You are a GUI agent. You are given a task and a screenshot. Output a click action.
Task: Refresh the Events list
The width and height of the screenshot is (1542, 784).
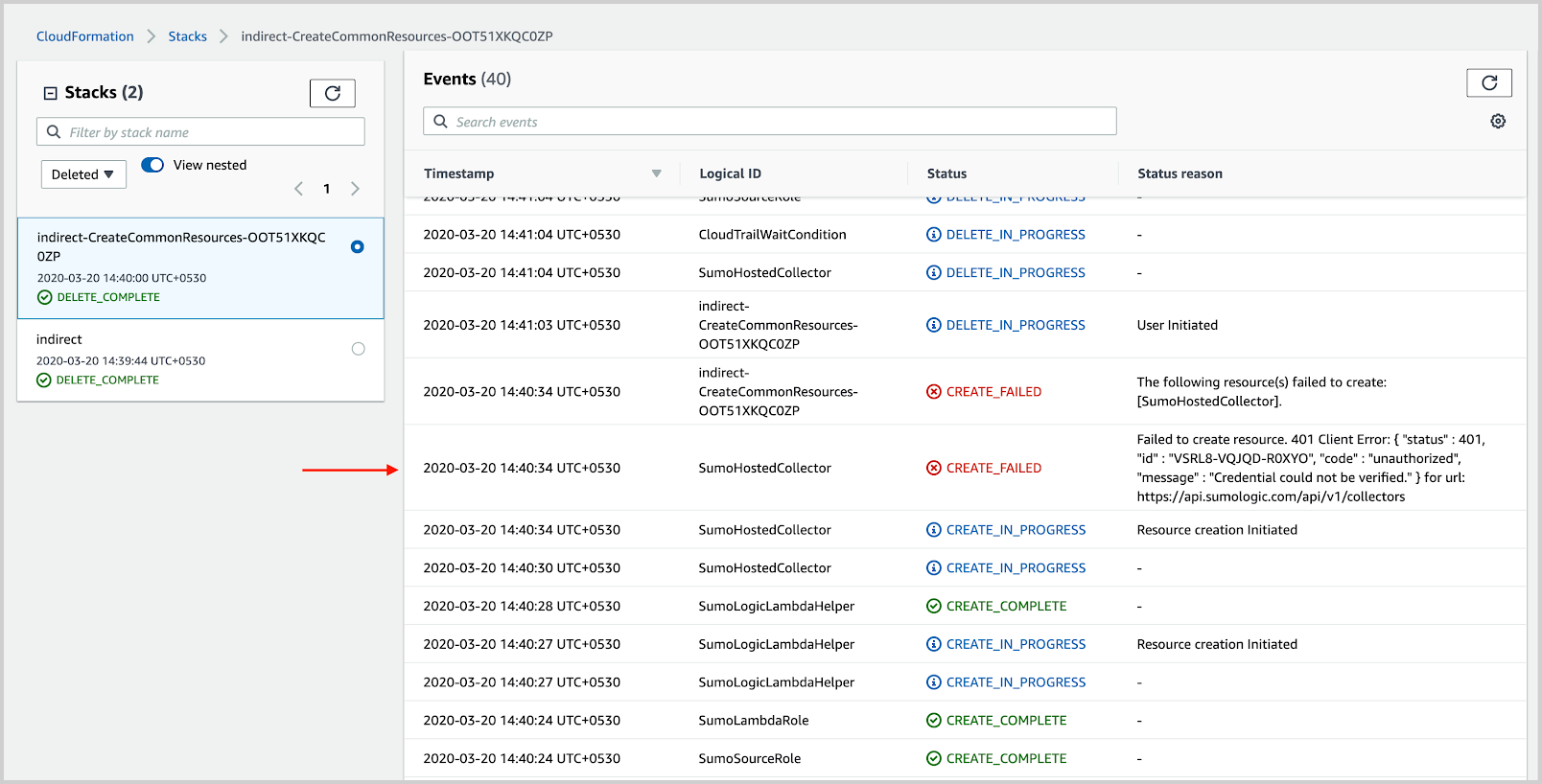[1488, 83]
